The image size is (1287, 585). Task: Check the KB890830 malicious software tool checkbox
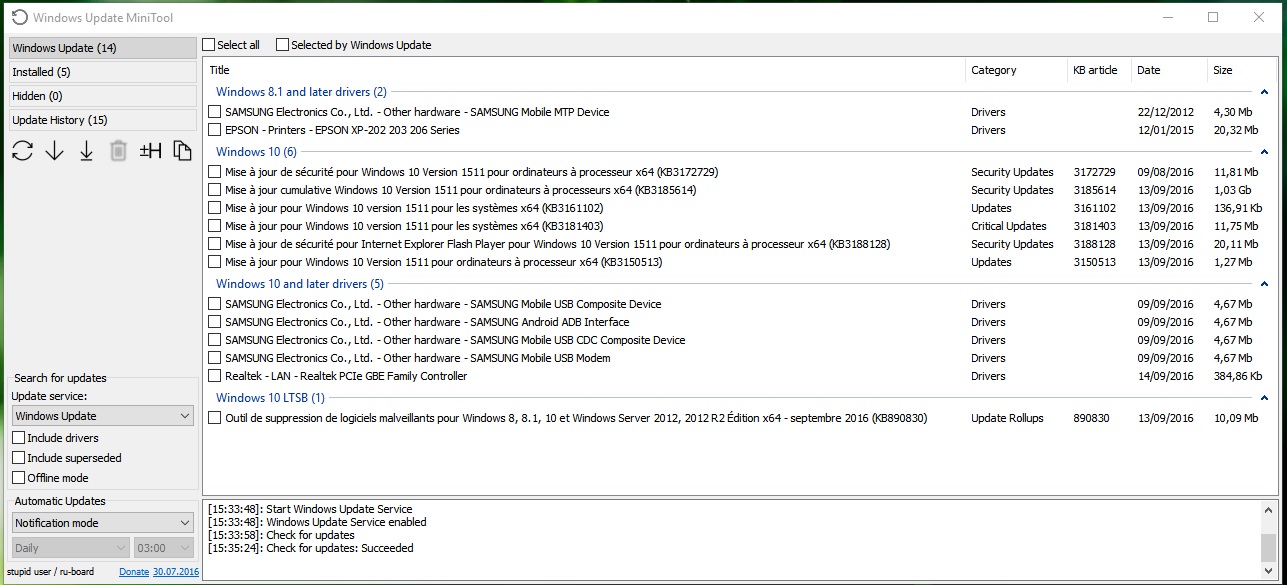(214, 418)
